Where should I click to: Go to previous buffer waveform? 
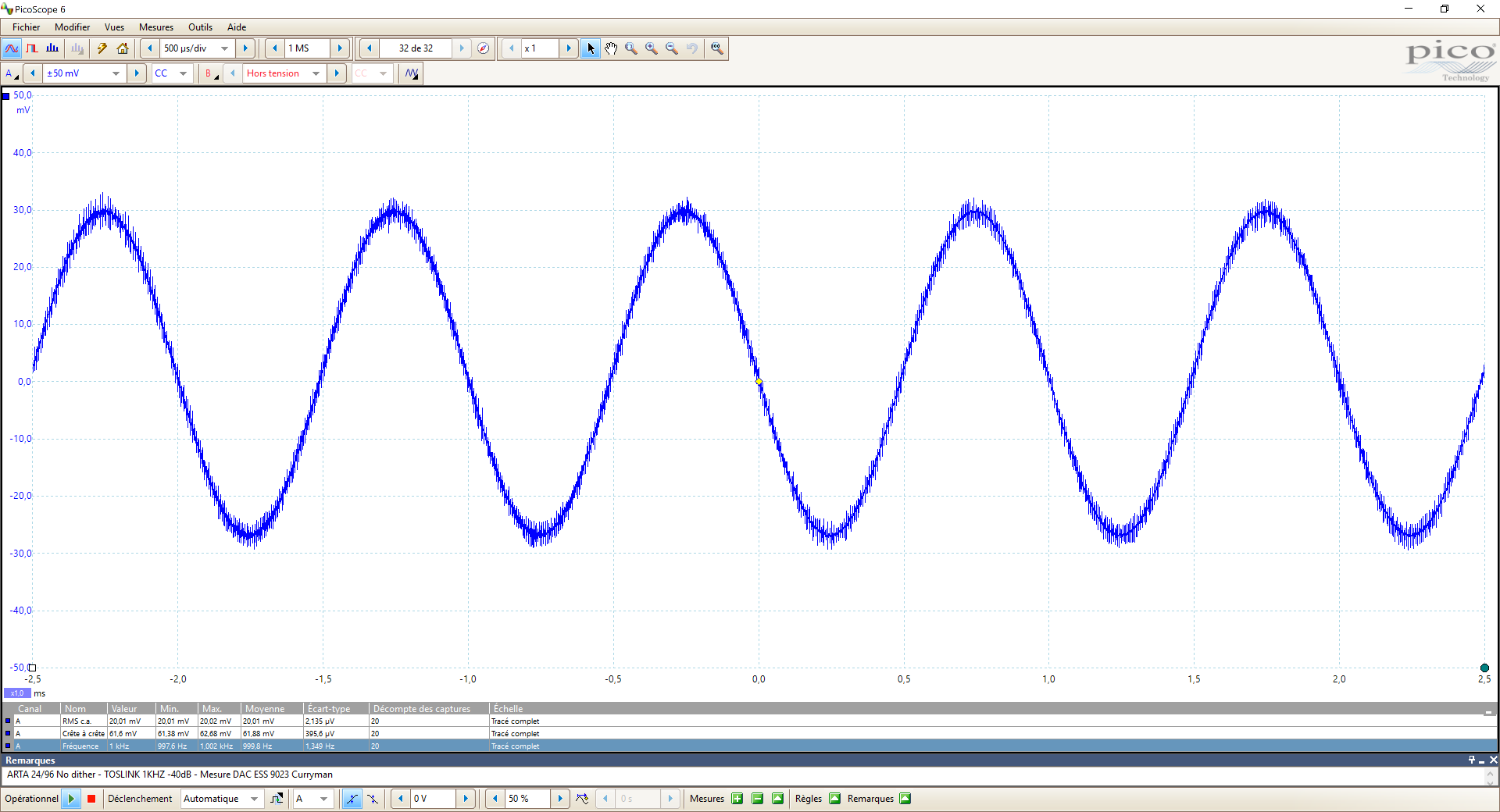(370, 48)
